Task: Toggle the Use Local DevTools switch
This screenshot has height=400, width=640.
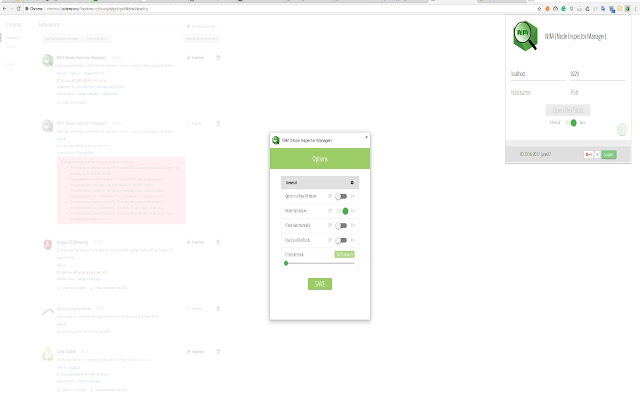Action: 341,240
